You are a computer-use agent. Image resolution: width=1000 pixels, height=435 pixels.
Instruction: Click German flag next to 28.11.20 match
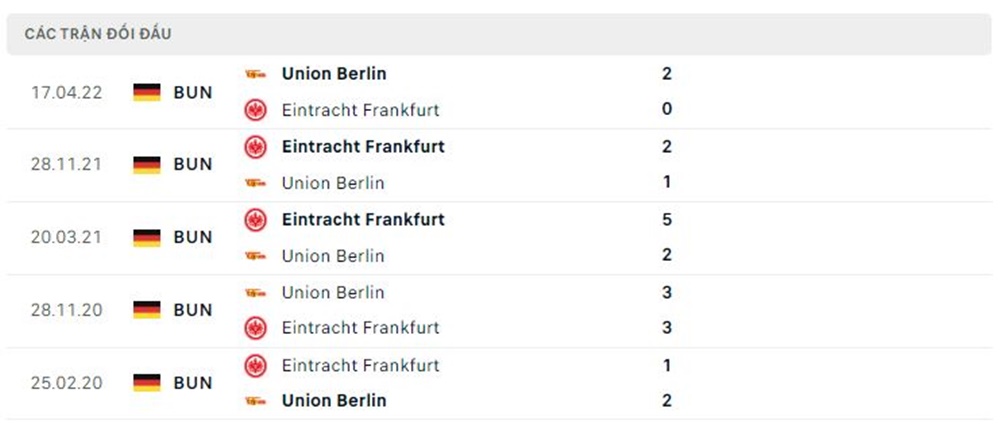147,310
